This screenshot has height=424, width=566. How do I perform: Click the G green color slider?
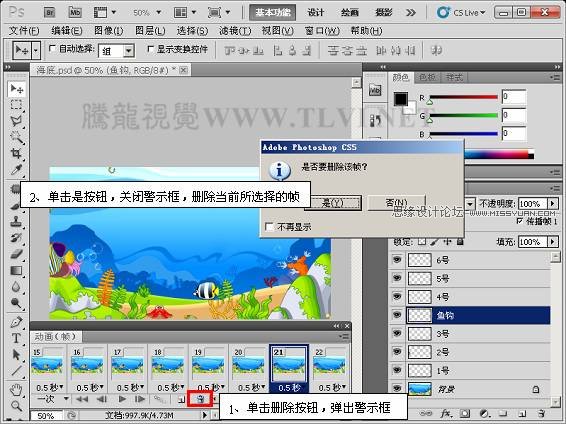[463, 115]
